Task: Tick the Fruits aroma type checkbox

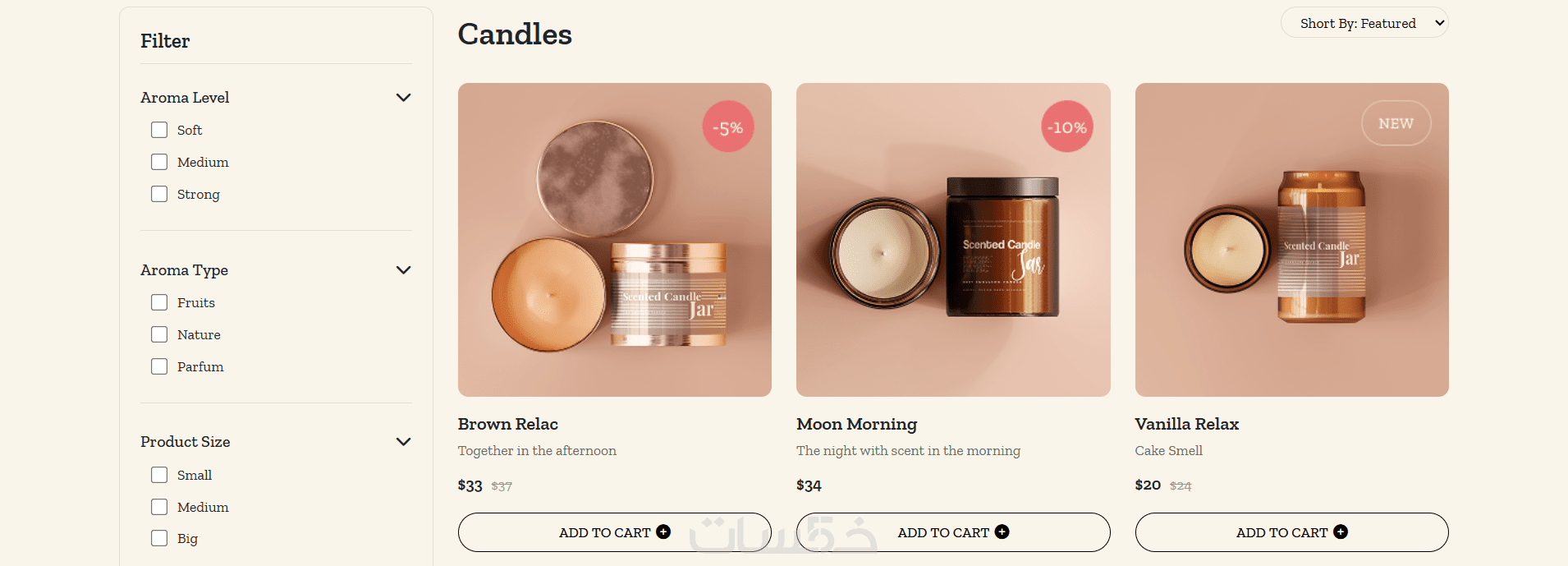Action: (159, 302)
